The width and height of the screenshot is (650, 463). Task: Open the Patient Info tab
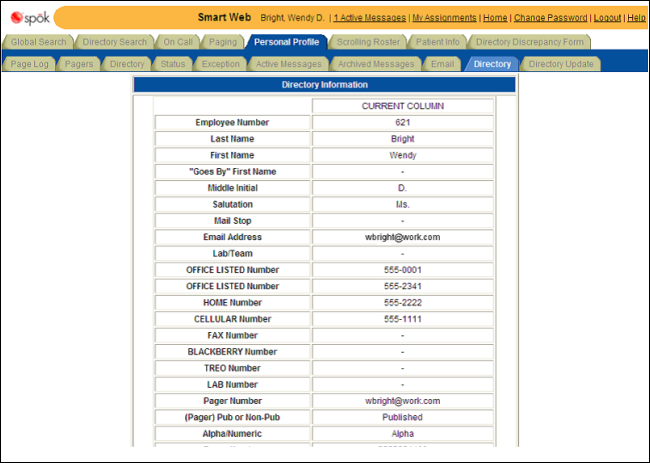[437, 42]
